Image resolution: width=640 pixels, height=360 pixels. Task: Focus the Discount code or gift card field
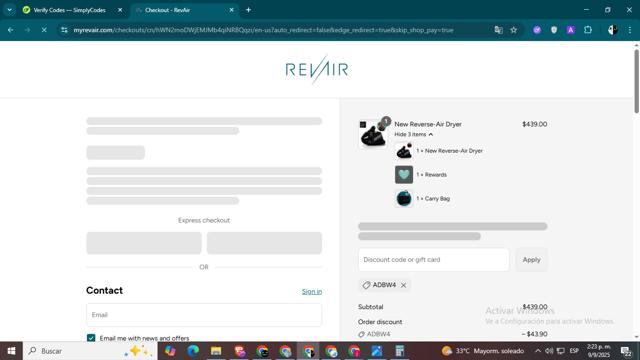pyautogui.click(x=433, y=260)
